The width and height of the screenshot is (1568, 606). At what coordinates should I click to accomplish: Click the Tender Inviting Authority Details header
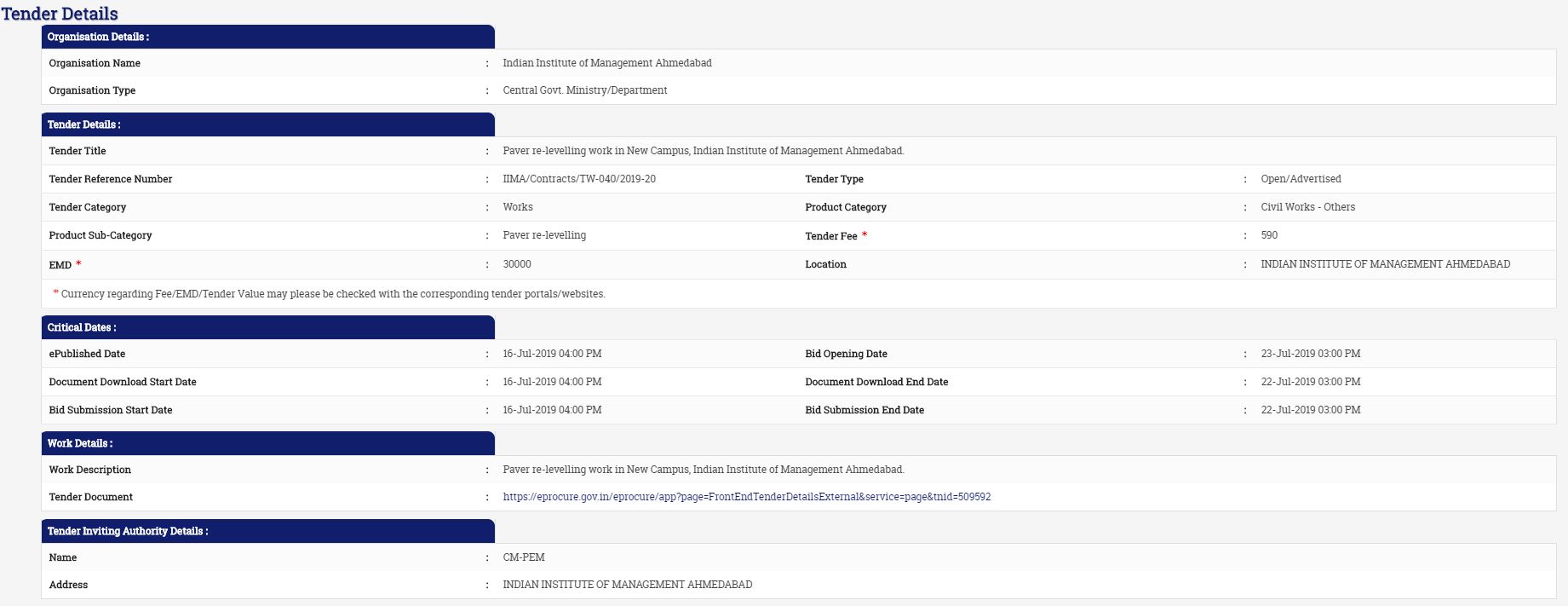point(128,531)
